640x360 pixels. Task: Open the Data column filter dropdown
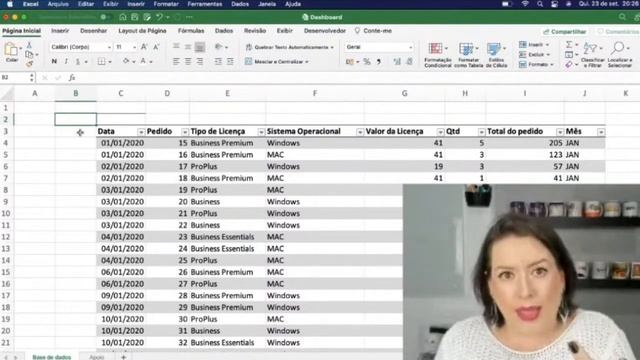[x=141, y=132]
